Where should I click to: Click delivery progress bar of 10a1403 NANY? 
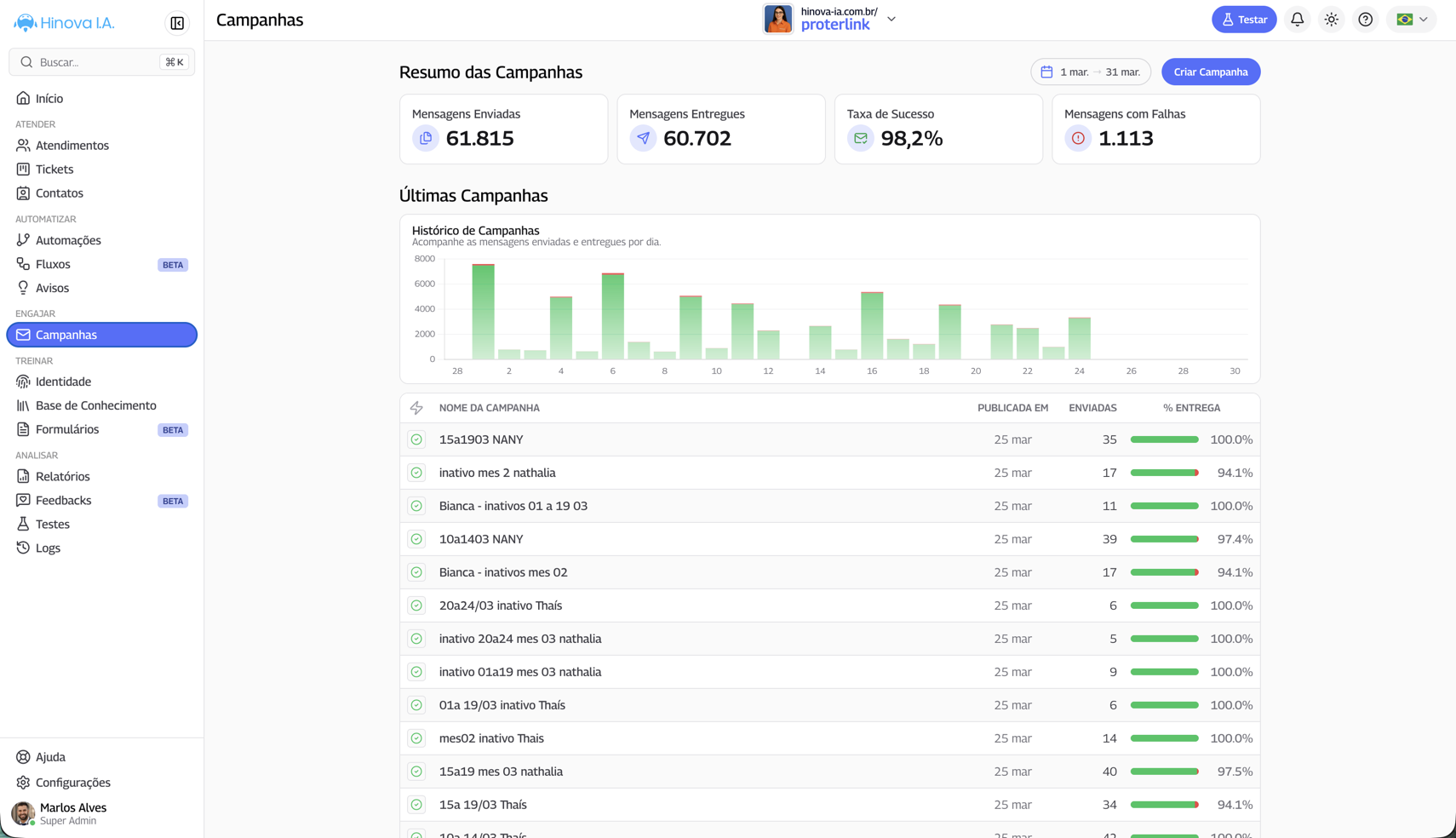click(1164, 539)
